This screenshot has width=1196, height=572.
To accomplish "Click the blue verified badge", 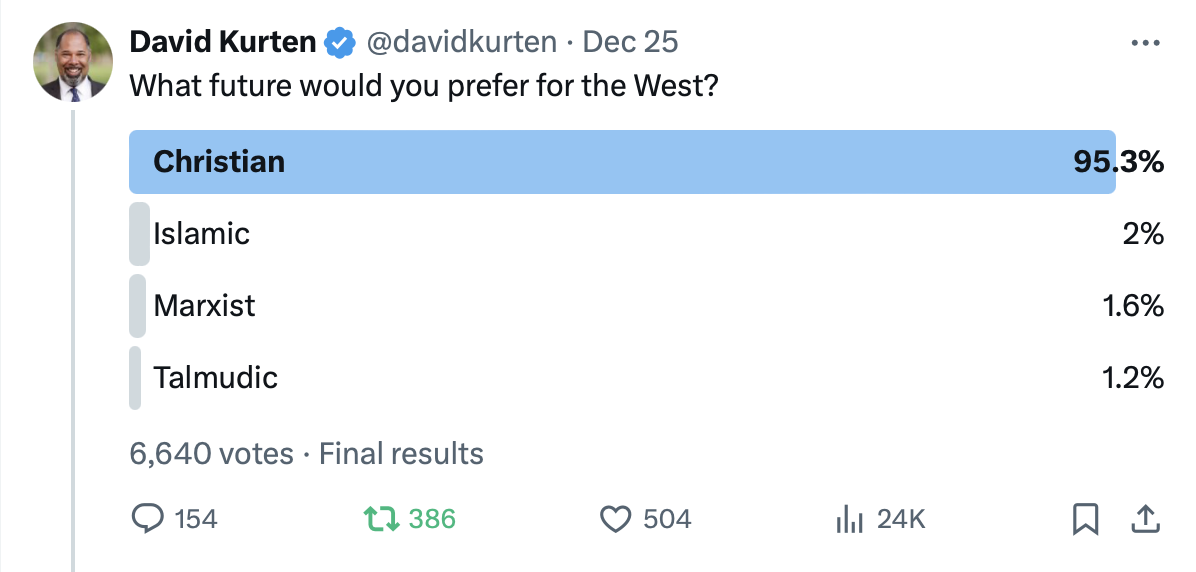I will [340, 43].
